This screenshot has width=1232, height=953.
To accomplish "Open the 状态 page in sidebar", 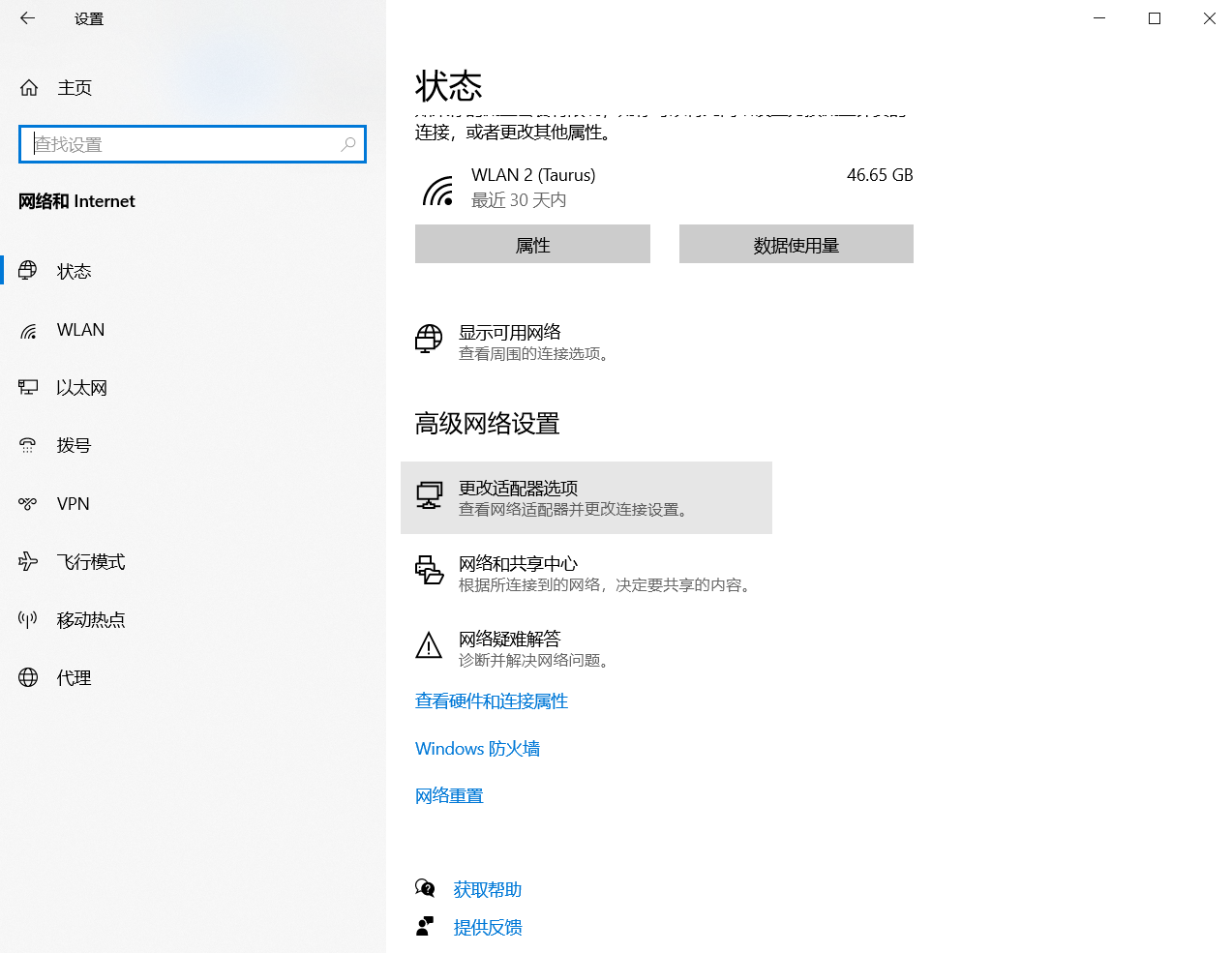I will click(74, 272).
